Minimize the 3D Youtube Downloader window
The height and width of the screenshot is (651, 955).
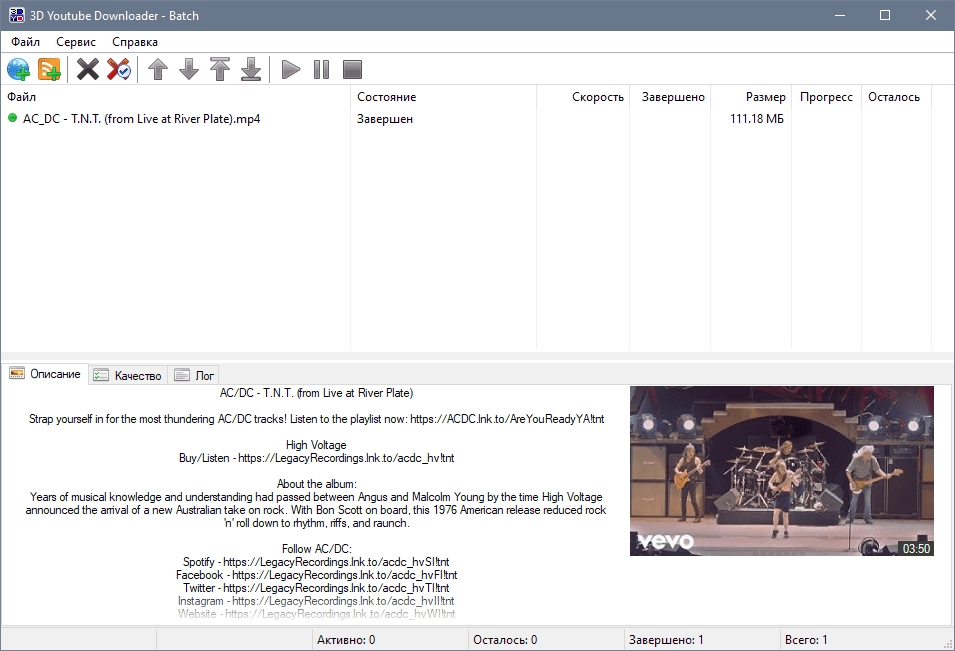pyautogui.click(x=840, y=15)
